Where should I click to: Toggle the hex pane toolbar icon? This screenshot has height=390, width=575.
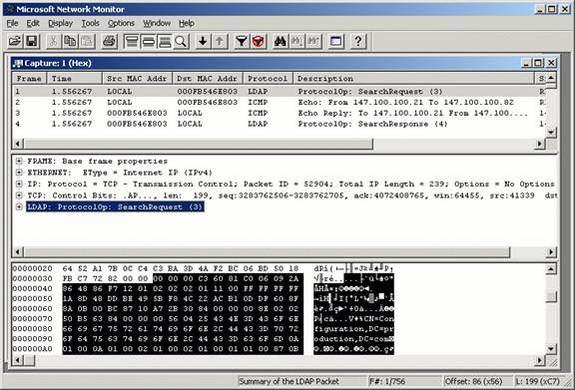coord(165,41)
